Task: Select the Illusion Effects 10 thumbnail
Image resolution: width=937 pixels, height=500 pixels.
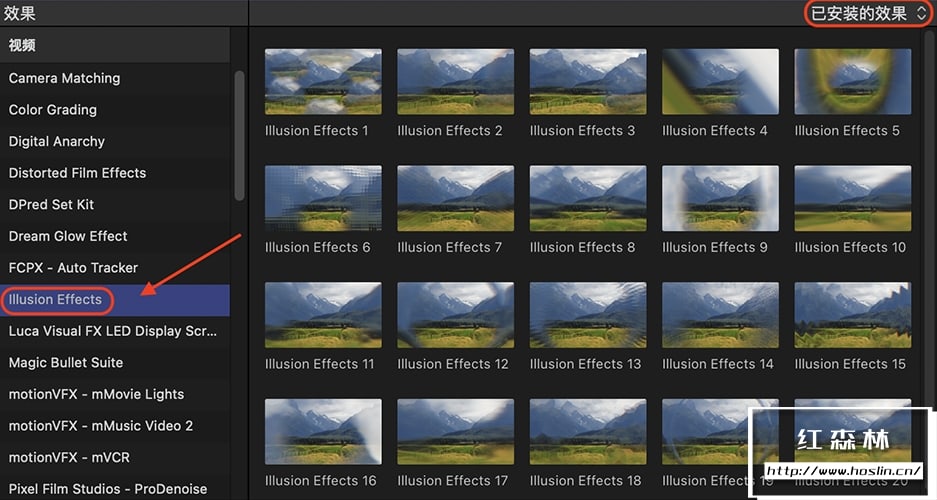Action: click(853, 198)
